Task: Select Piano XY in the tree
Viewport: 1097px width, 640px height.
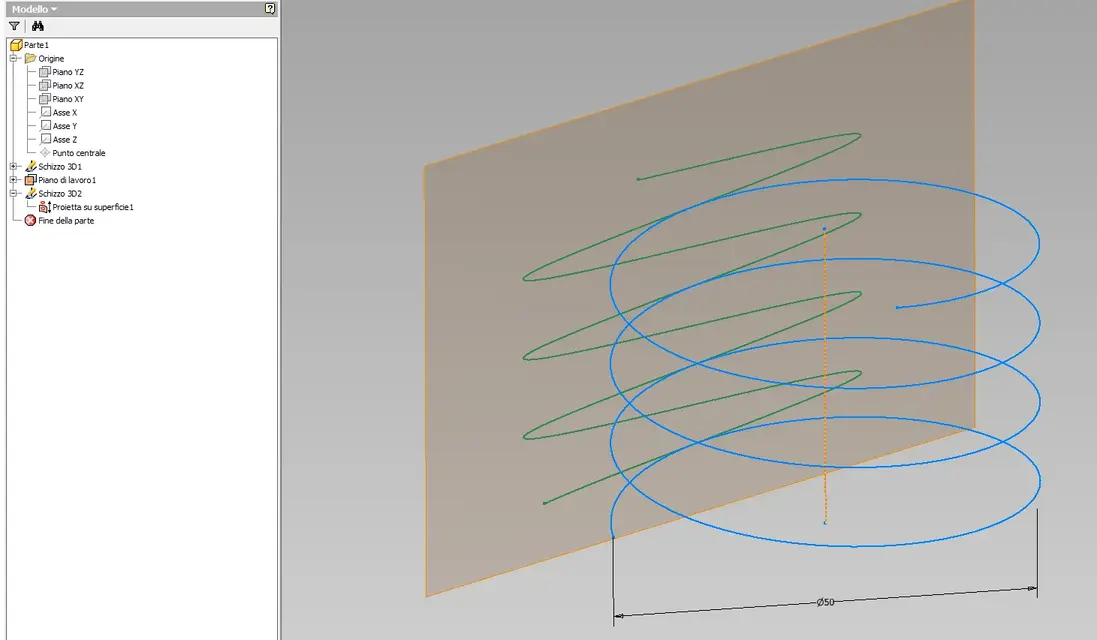Action: pyautogui.click(x=68, y=99)
